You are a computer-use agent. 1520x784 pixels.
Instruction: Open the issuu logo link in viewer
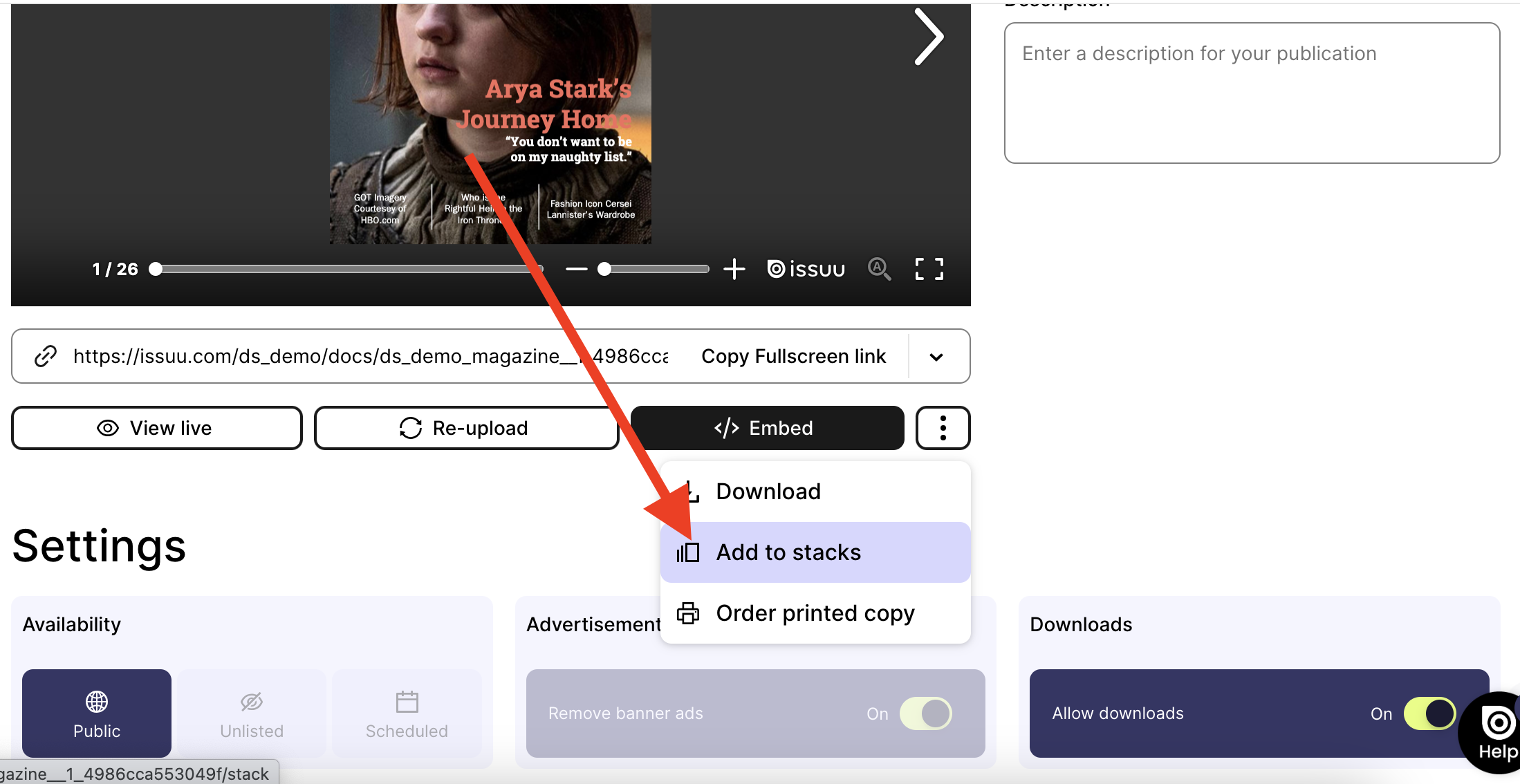806,269
